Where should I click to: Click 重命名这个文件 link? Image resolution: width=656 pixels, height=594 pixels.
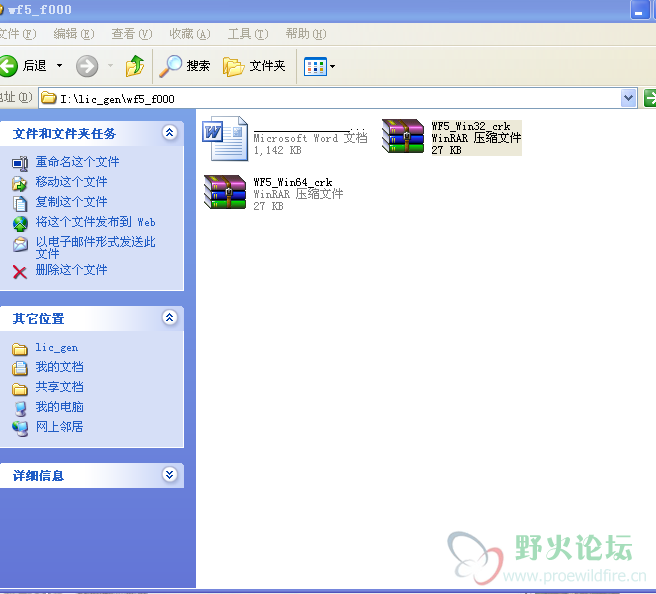pos(77,161)
